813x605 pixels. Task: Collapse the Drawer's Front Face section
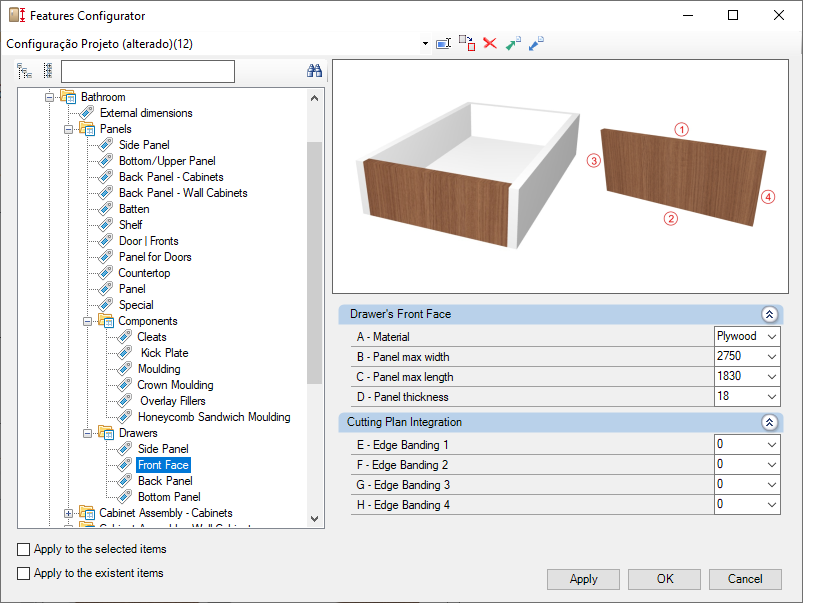point(769,314)
